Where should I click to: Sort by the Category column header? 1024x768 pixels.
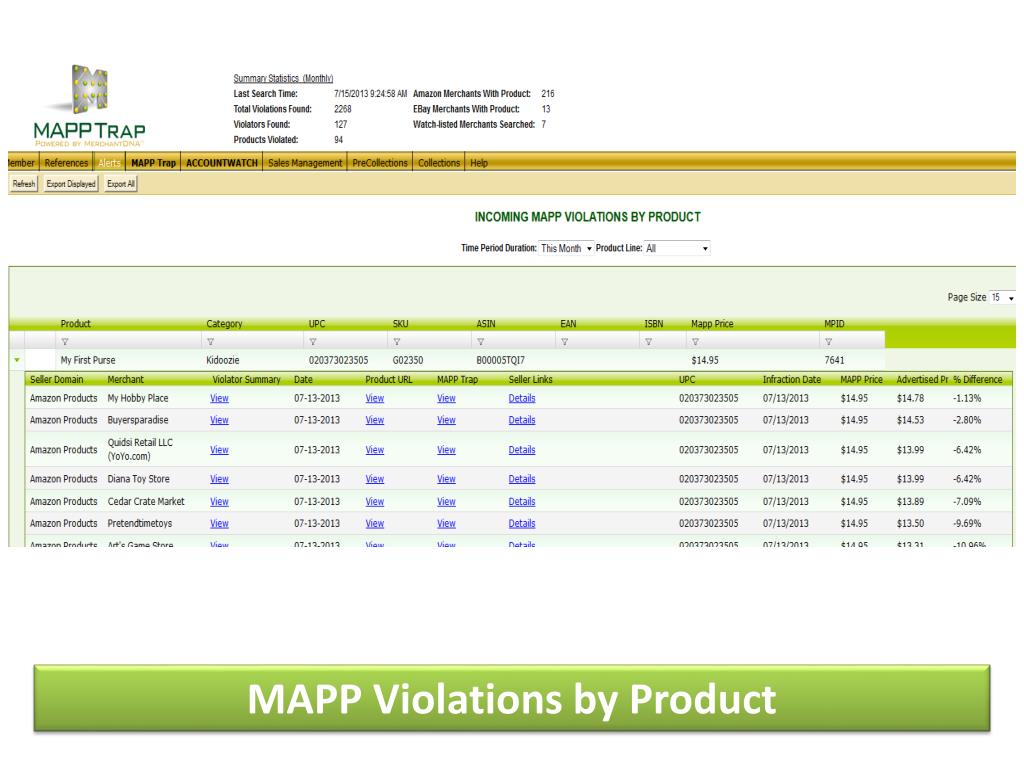click(224, 324)
